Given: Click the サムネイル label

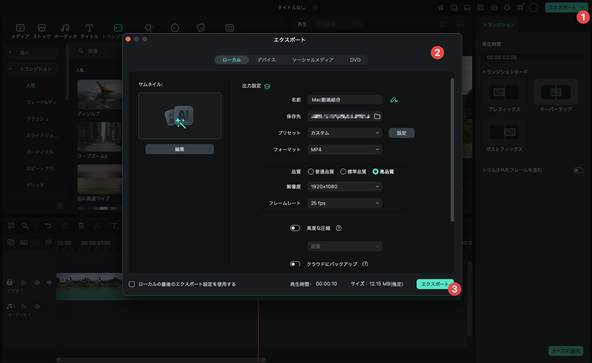Looking at the screenshot, I should [x=151, y=84].
